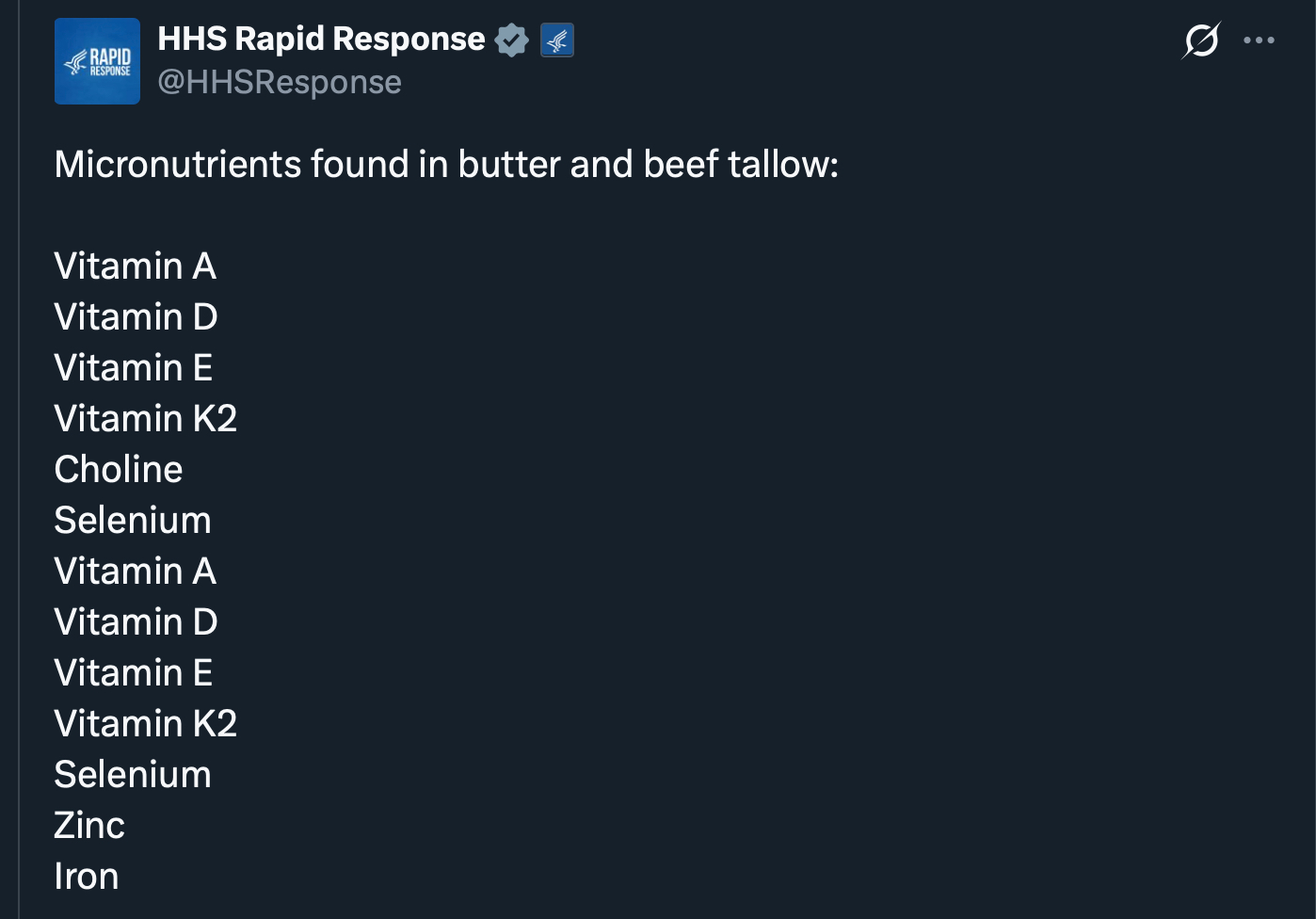Click the gray verified checkmark badge
The height and width of the screenshot is (919, 1316).
coord(511,40)
